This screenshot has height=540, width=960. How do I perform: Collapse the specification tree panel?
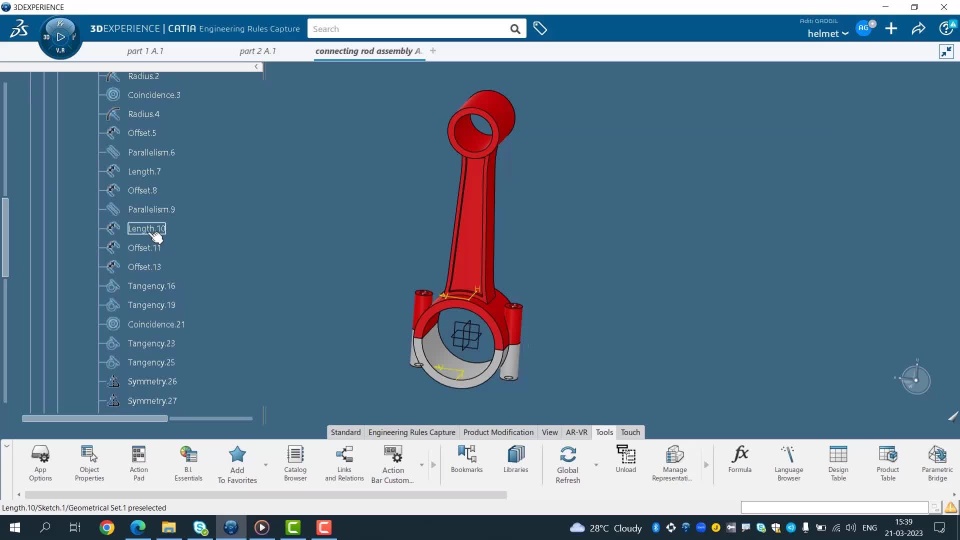pos(256,67)
